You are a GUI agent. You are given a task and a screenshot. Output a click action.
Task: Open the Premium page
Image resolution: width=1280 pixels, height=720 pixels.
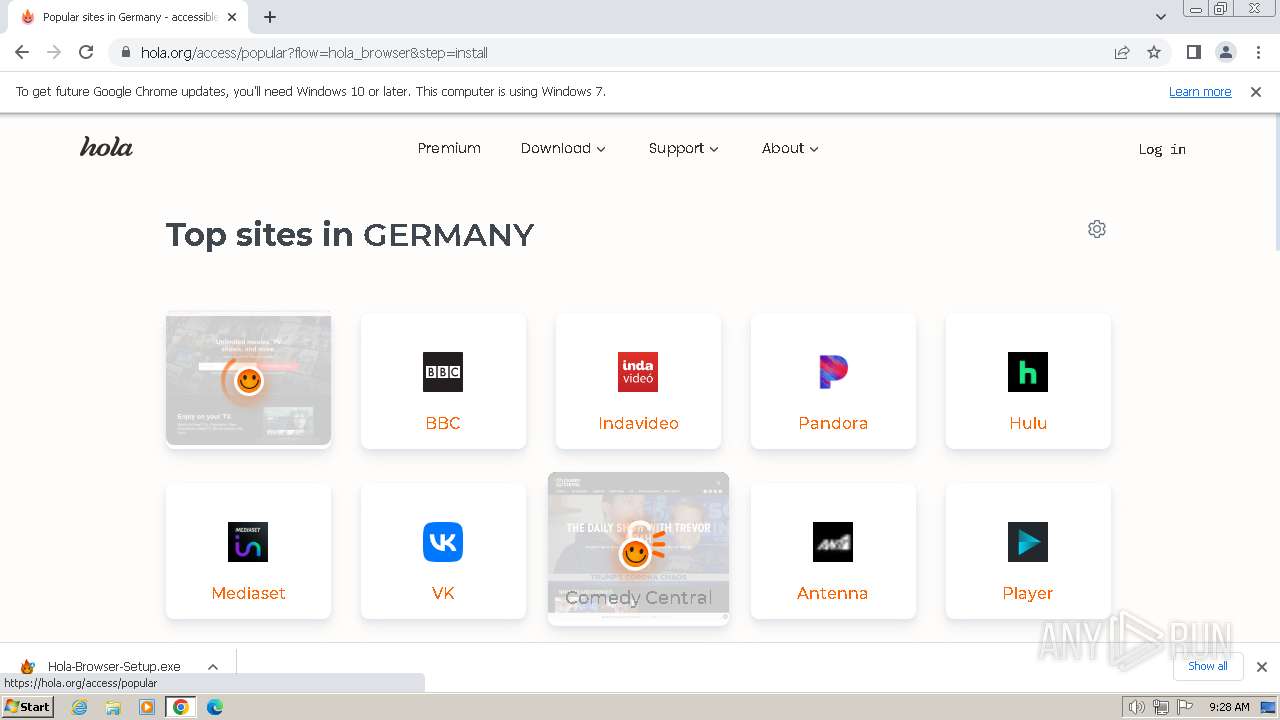449,148
